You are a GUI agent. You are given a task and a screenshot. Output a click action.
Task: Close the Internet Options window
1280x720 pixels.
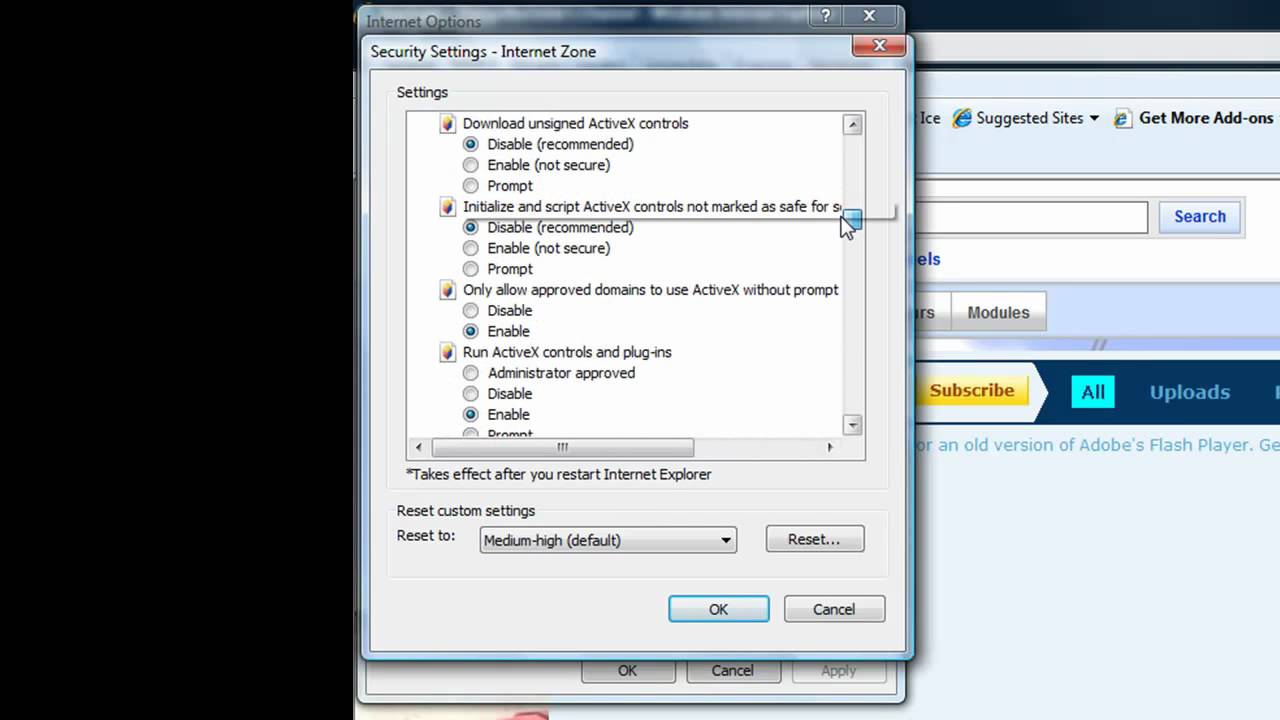(870, 16)
